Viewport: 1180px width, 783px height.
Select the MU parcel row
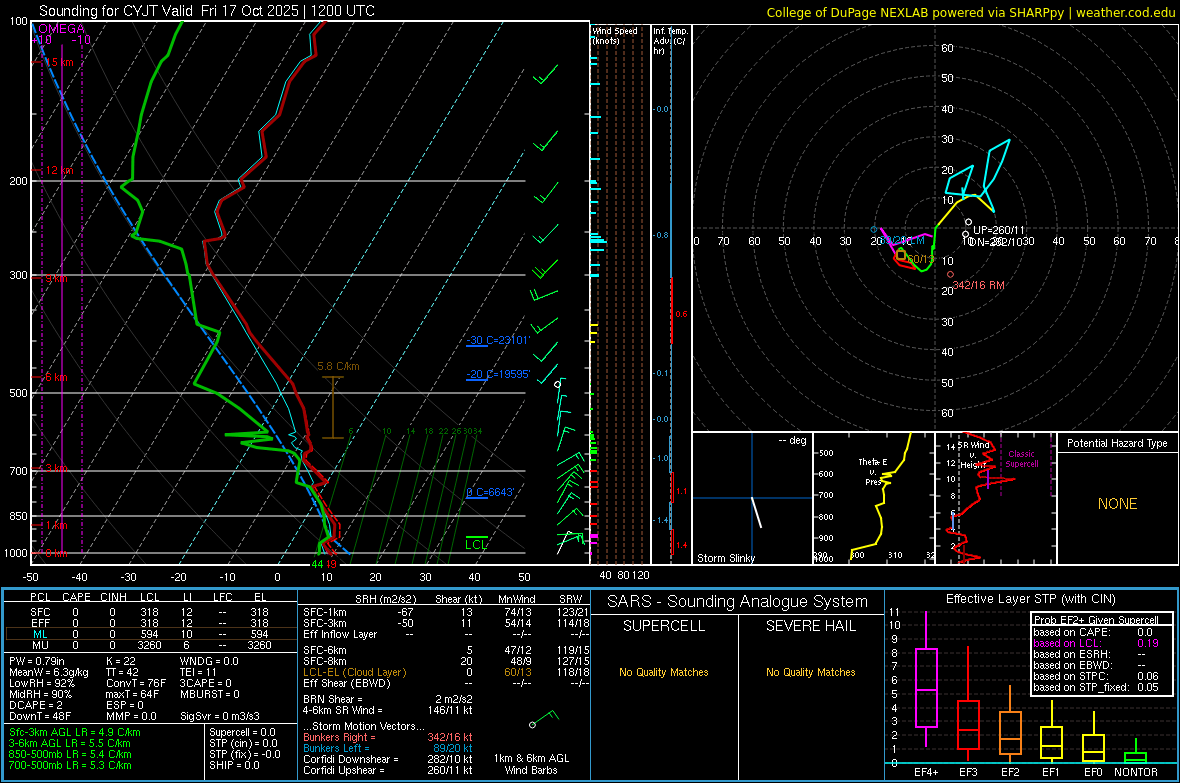coord(151,645)
